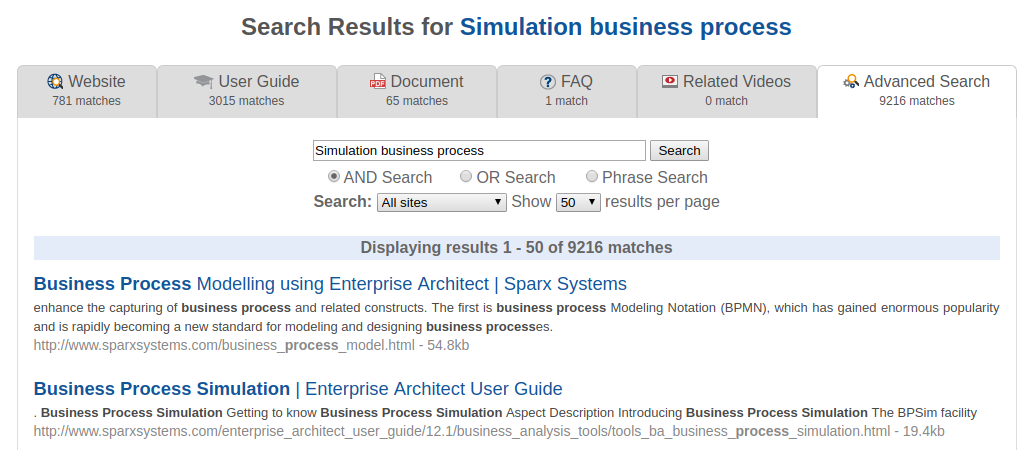
Task: Open Business Process Modelling result link
Action: tap(330, 283)
